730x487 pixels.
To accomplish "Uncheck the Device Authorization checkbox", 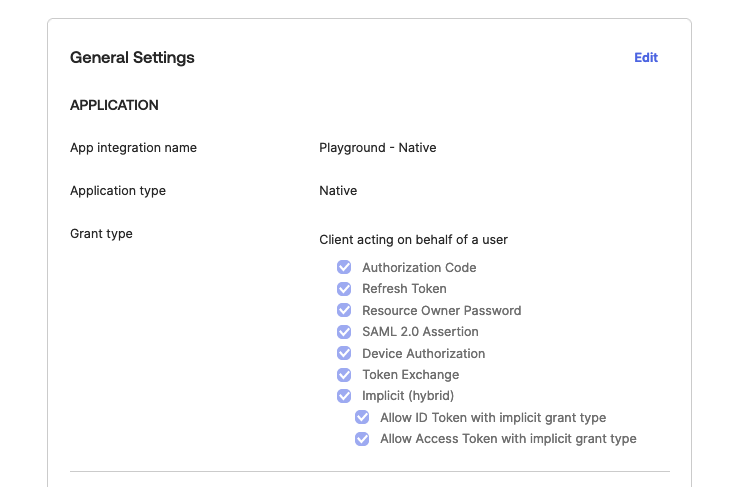I will point(344,353).
